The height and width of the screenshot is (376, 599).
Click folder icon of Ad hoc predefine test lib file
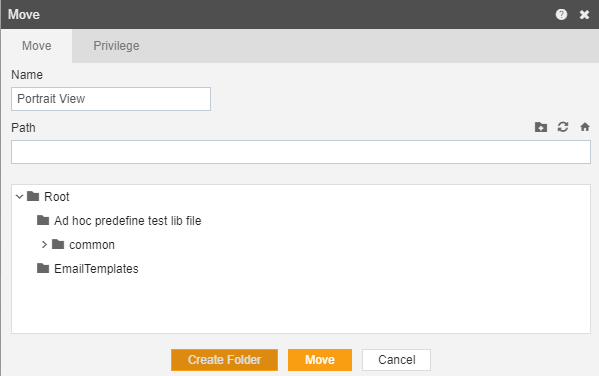pyautogui.click(x=43, y=220)
